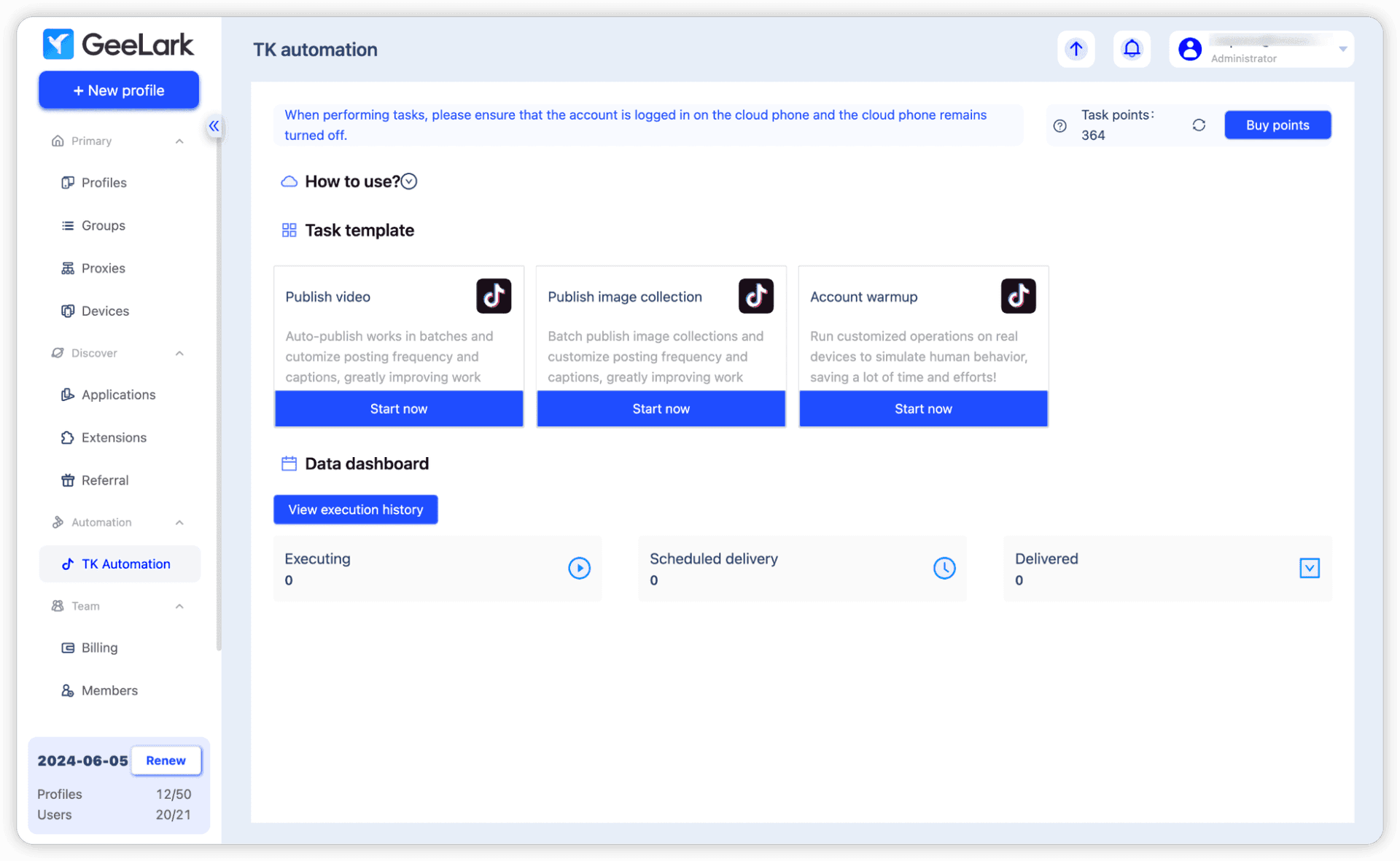Click the Account warmup TikTok icon
The width and height of the screenshot is (1400, 861).
coord(1019,296)
